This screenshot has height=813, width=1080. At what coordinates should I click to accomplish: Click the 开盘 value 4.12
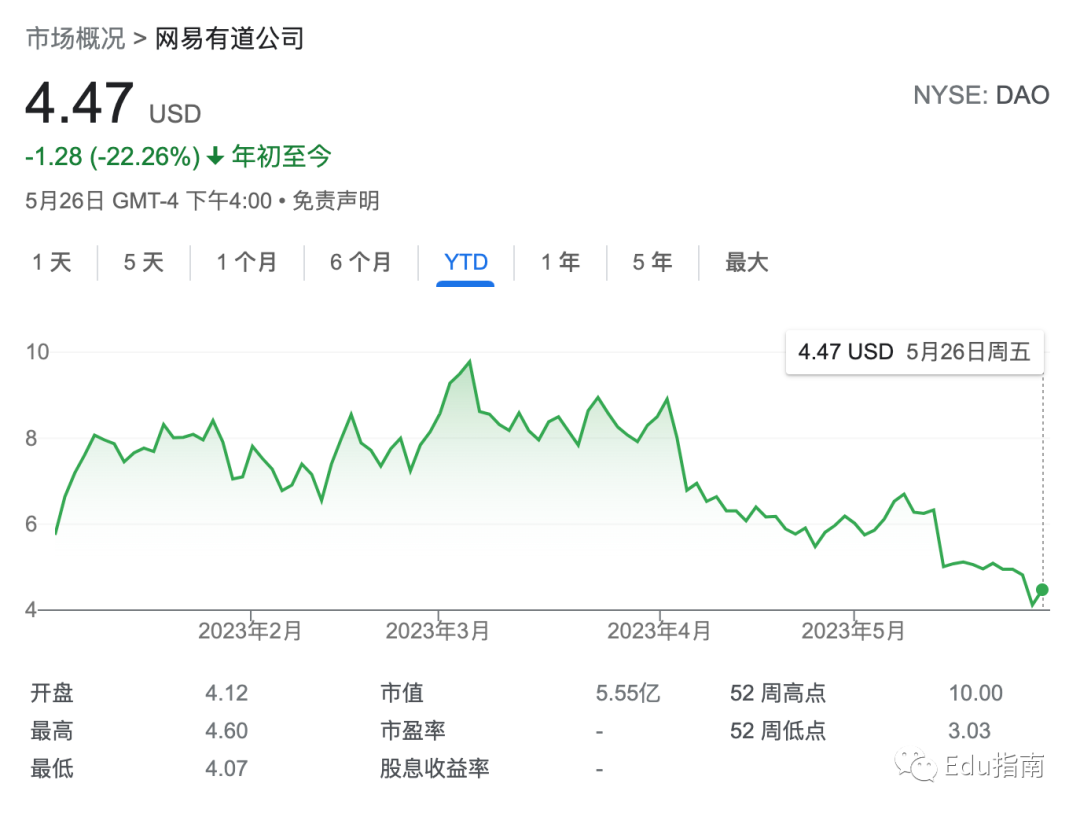point(226,694)
